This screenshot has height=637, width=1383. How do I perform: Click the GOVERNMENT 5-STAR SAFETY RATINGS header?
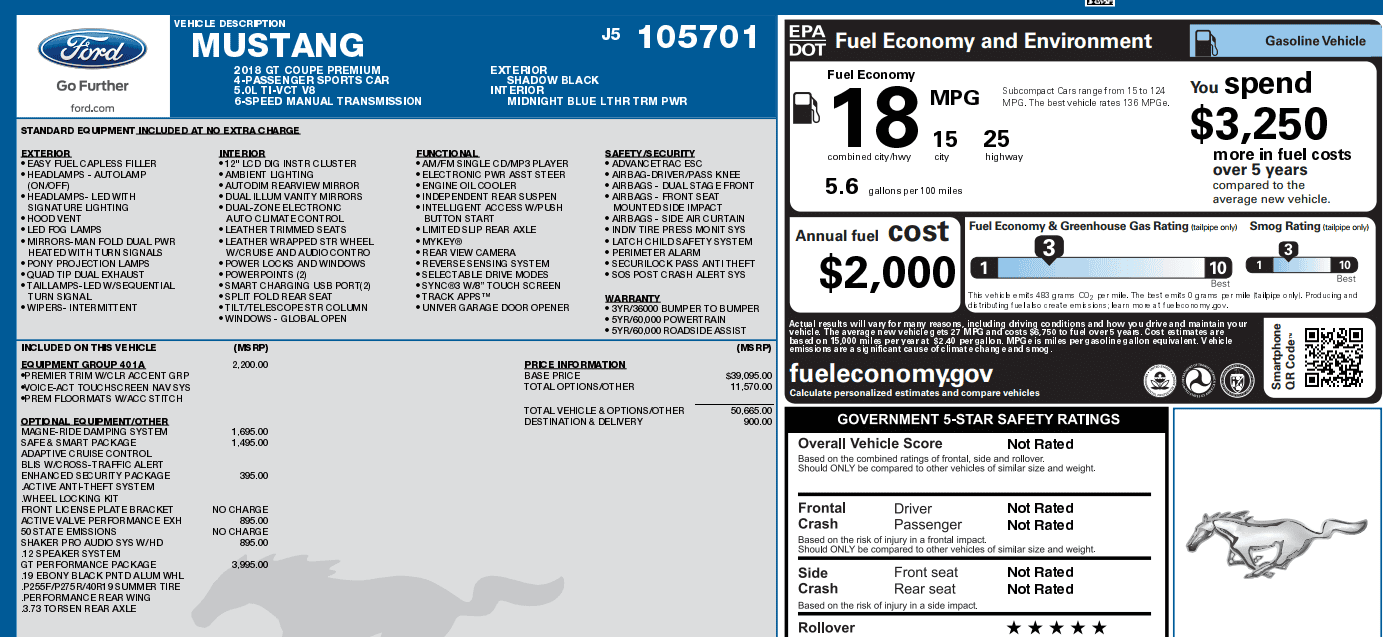pos(978,419)
